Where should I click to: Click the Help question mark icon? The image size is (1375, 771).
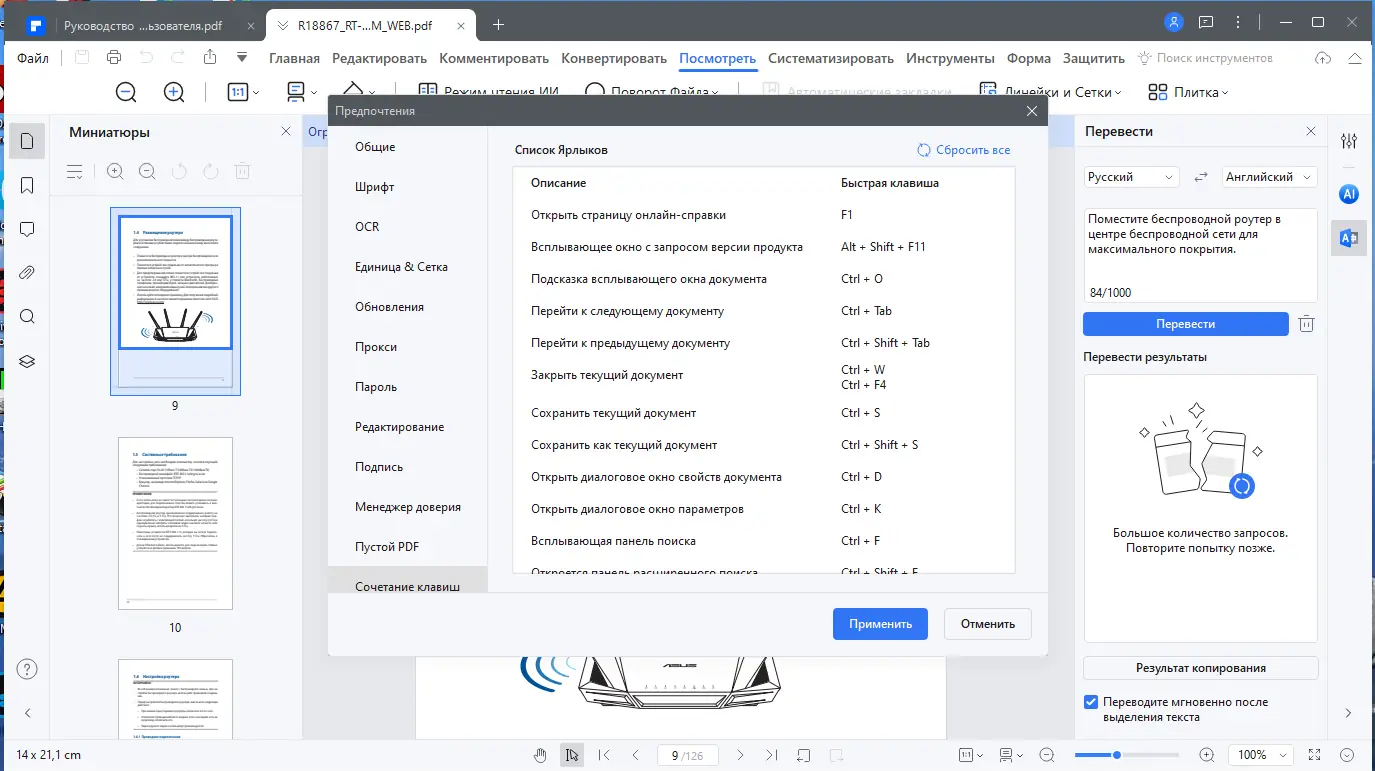tap(28, 669)
